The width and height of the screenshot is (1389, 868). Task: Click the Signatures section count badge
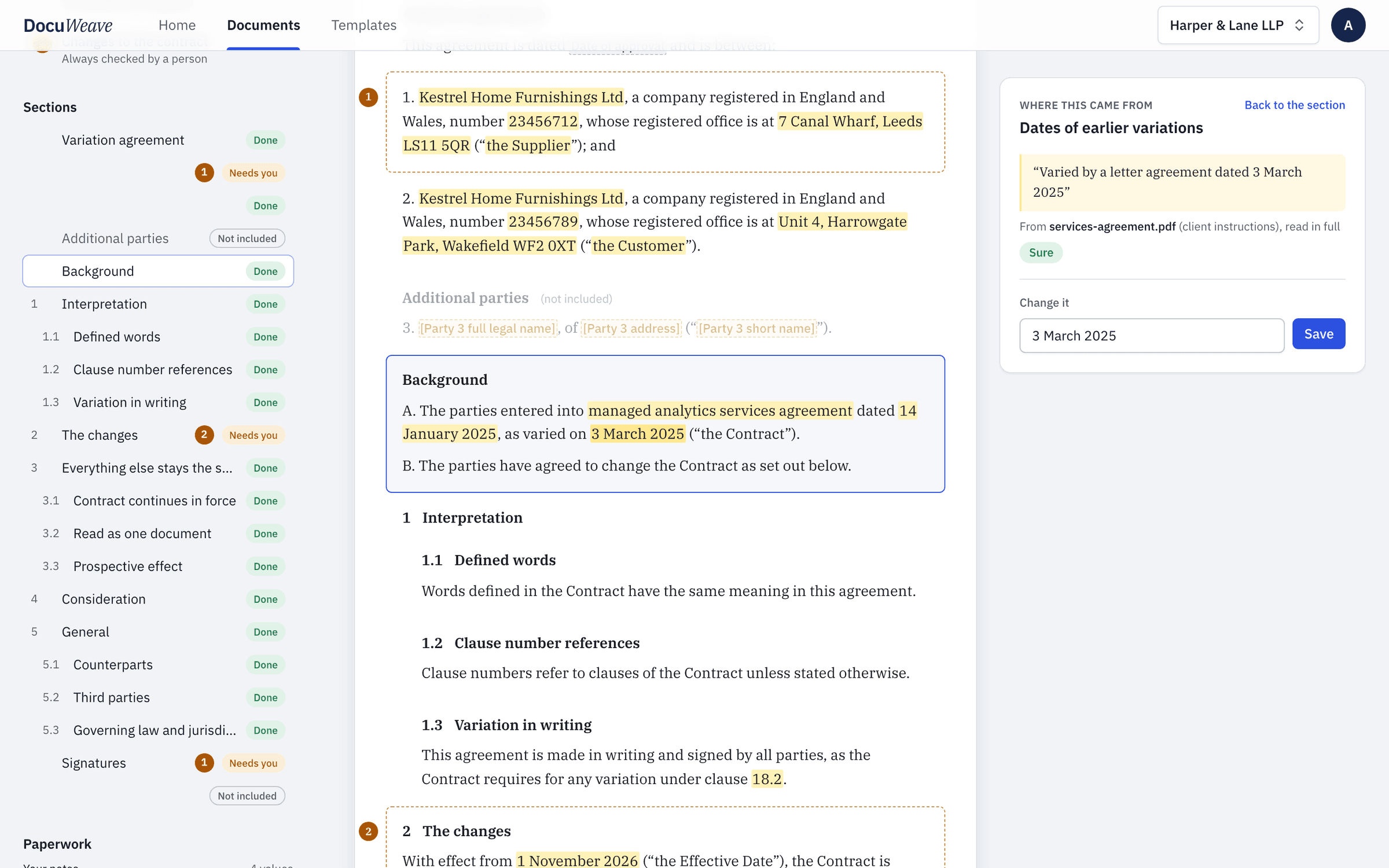[204, 763]
